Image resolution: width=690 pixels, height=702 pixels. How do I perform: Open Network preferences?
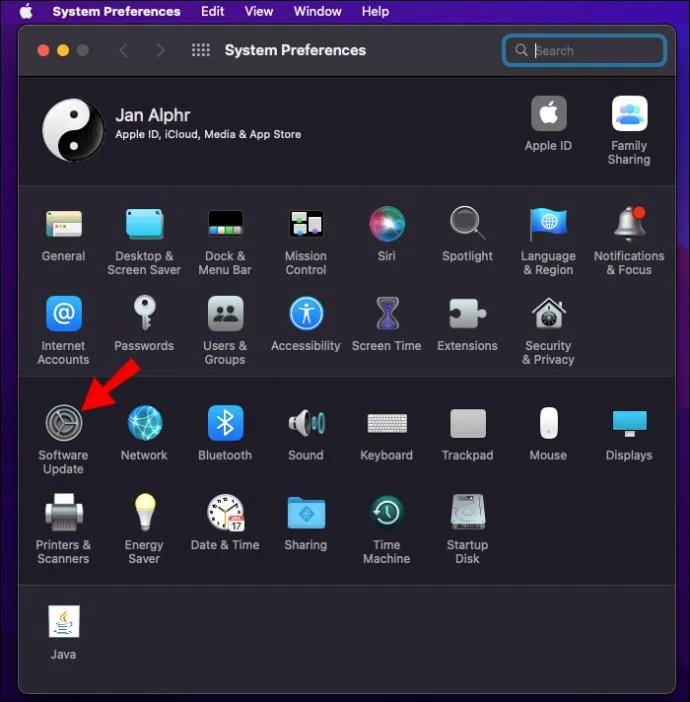click(145, 423)
